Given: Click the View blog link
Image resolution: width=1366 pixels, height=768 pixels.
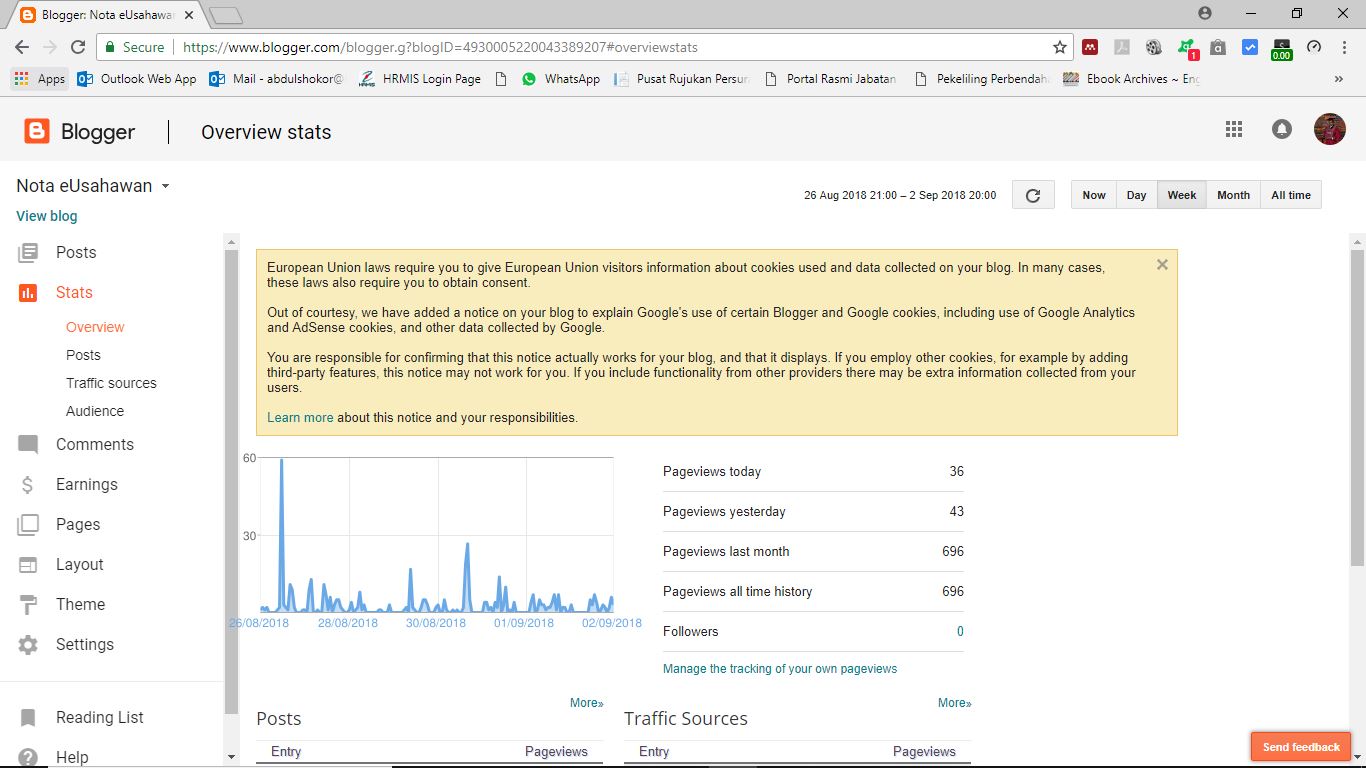Looking at the screenshot, I should tap(46, 216).
